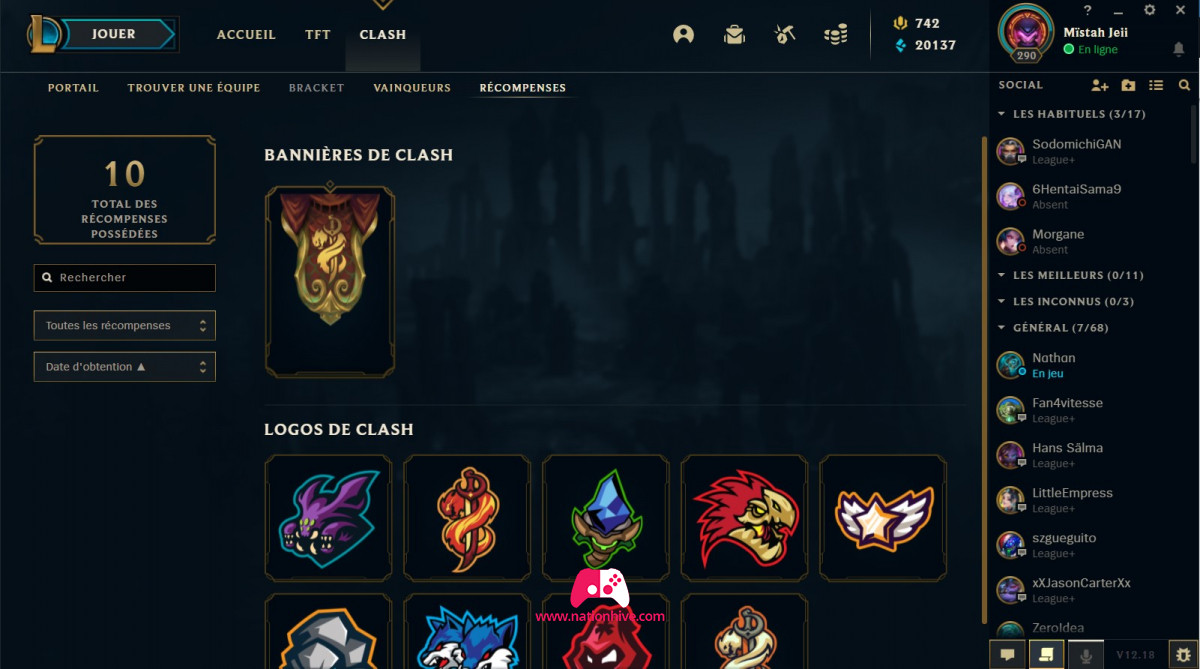Click the Rechercher search field

click(125, 278)
